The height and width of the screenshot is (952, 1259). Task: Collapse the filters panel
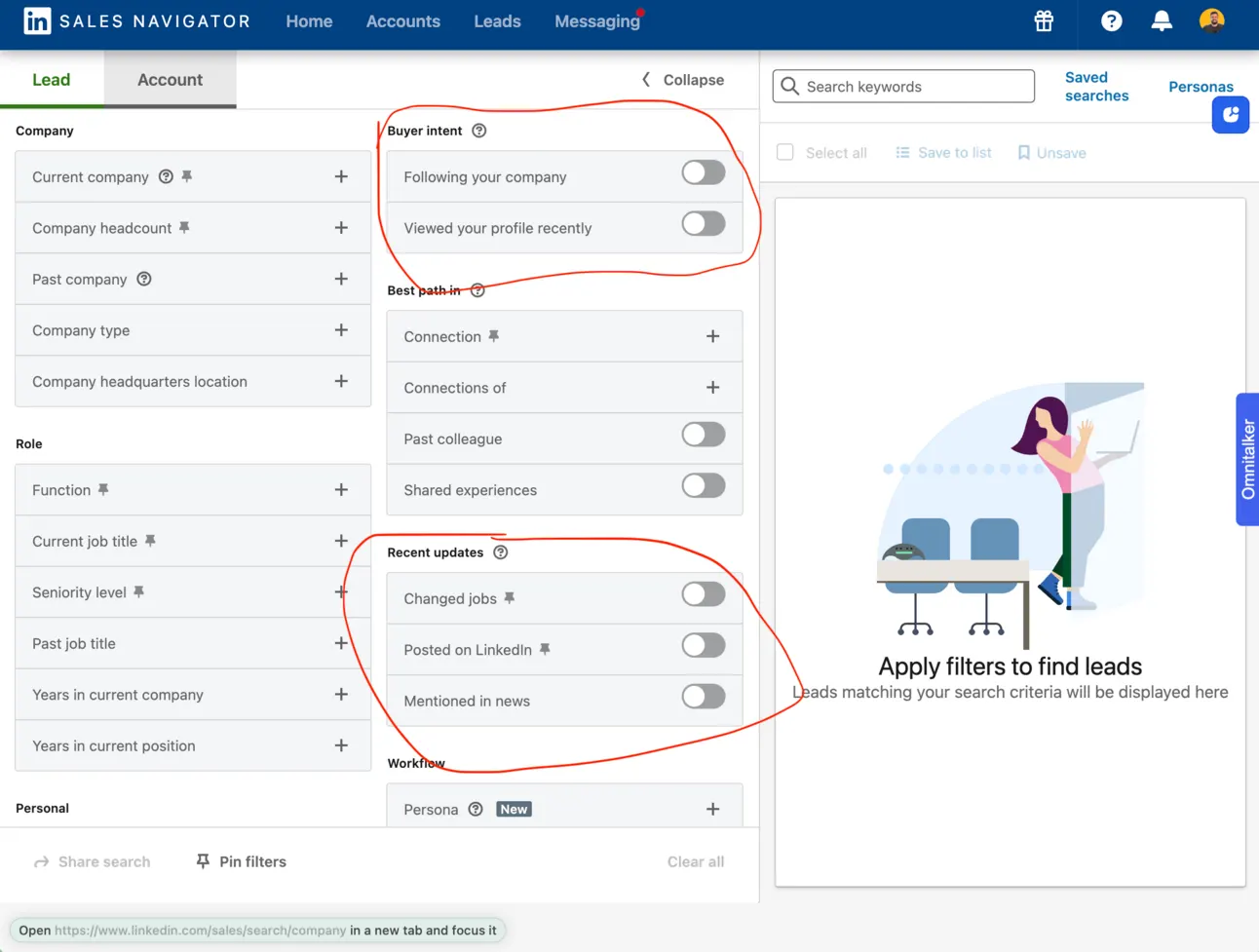coord(682,80)
